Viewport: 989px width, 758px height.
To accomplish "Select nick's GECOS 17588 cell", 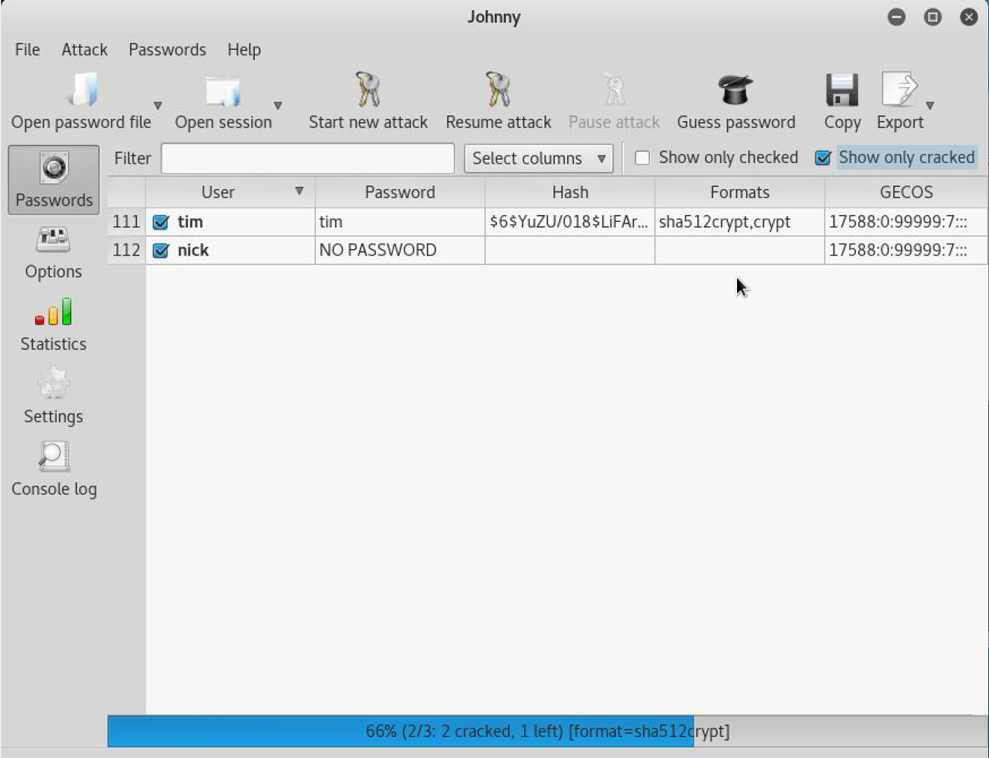I will [x=906, y=250].
